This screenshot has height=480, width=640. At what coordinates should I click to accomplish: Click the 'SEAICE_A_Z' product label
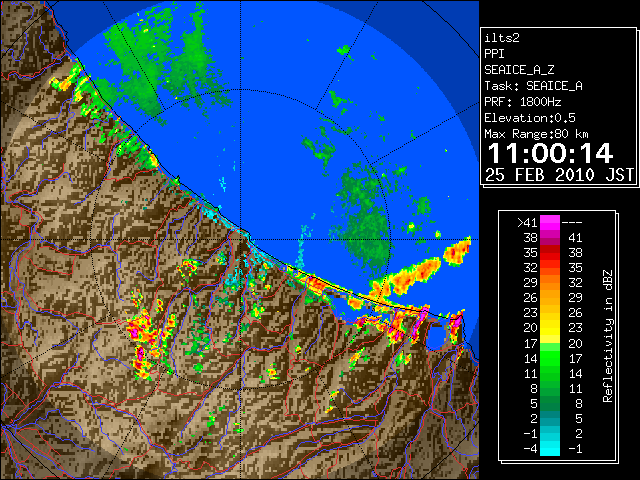point(519,70)
